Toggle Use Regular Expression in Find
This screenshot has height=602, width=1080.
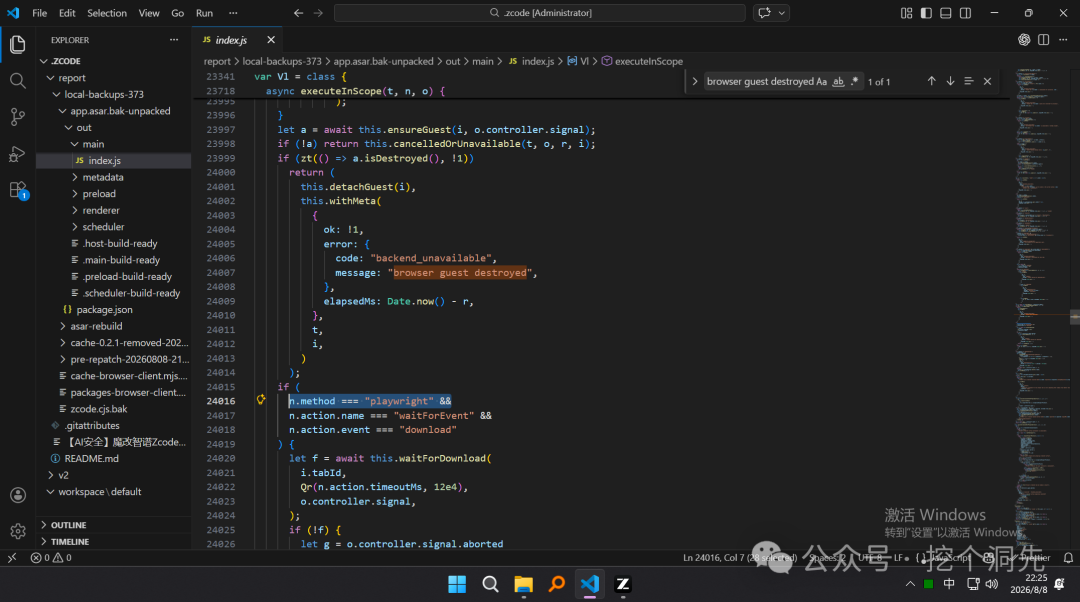(x=855, y=81)
